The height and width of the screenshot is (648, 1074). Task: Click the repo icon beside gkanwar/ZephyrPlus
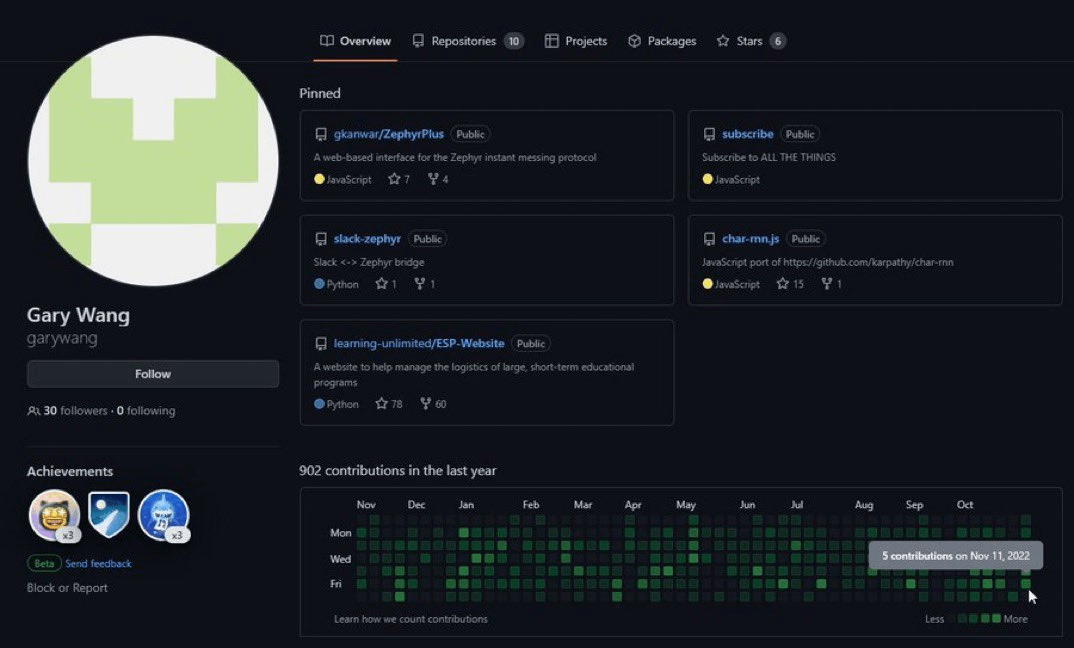coord(321,134)
